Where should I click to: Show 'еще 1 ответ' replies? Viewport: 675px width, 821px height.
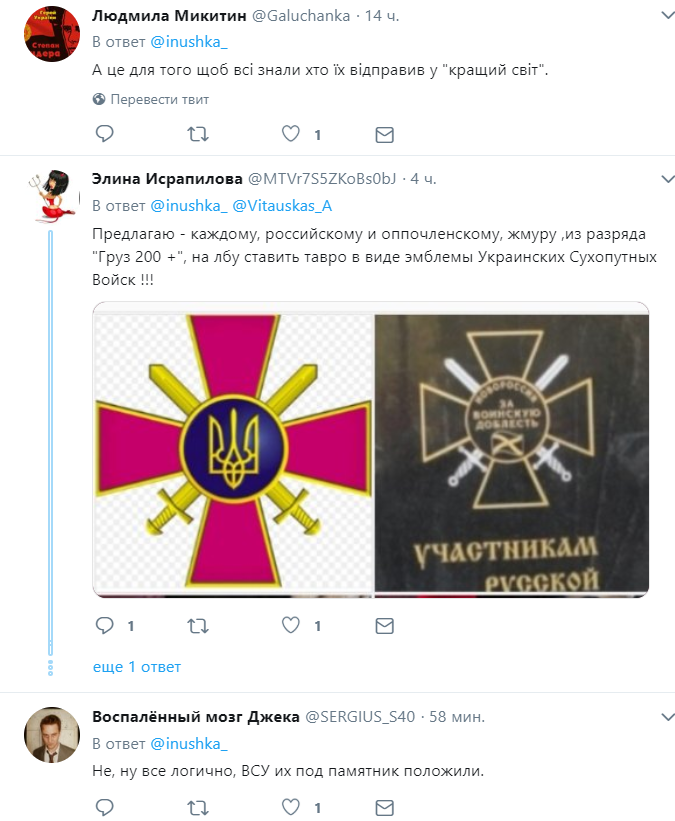click(136, 666)
